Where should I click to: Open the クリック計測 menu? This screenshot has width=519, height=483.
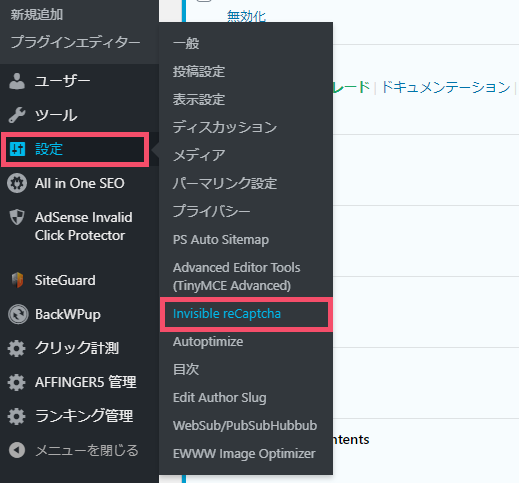pyautogui.click(x=77, y=348)
